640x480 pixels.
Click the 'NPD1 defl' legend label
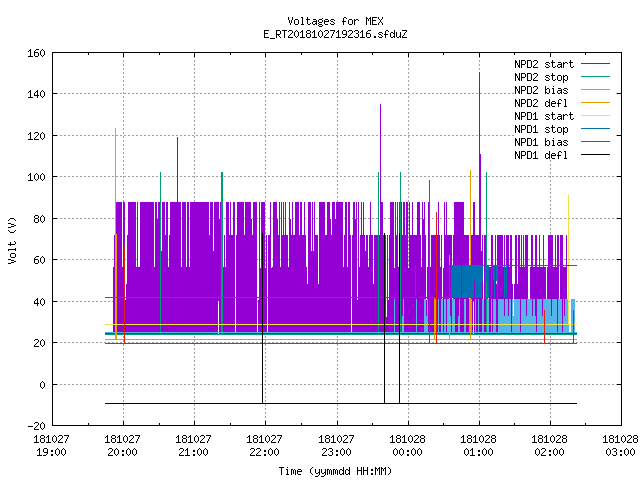click(x=541, y=156)
